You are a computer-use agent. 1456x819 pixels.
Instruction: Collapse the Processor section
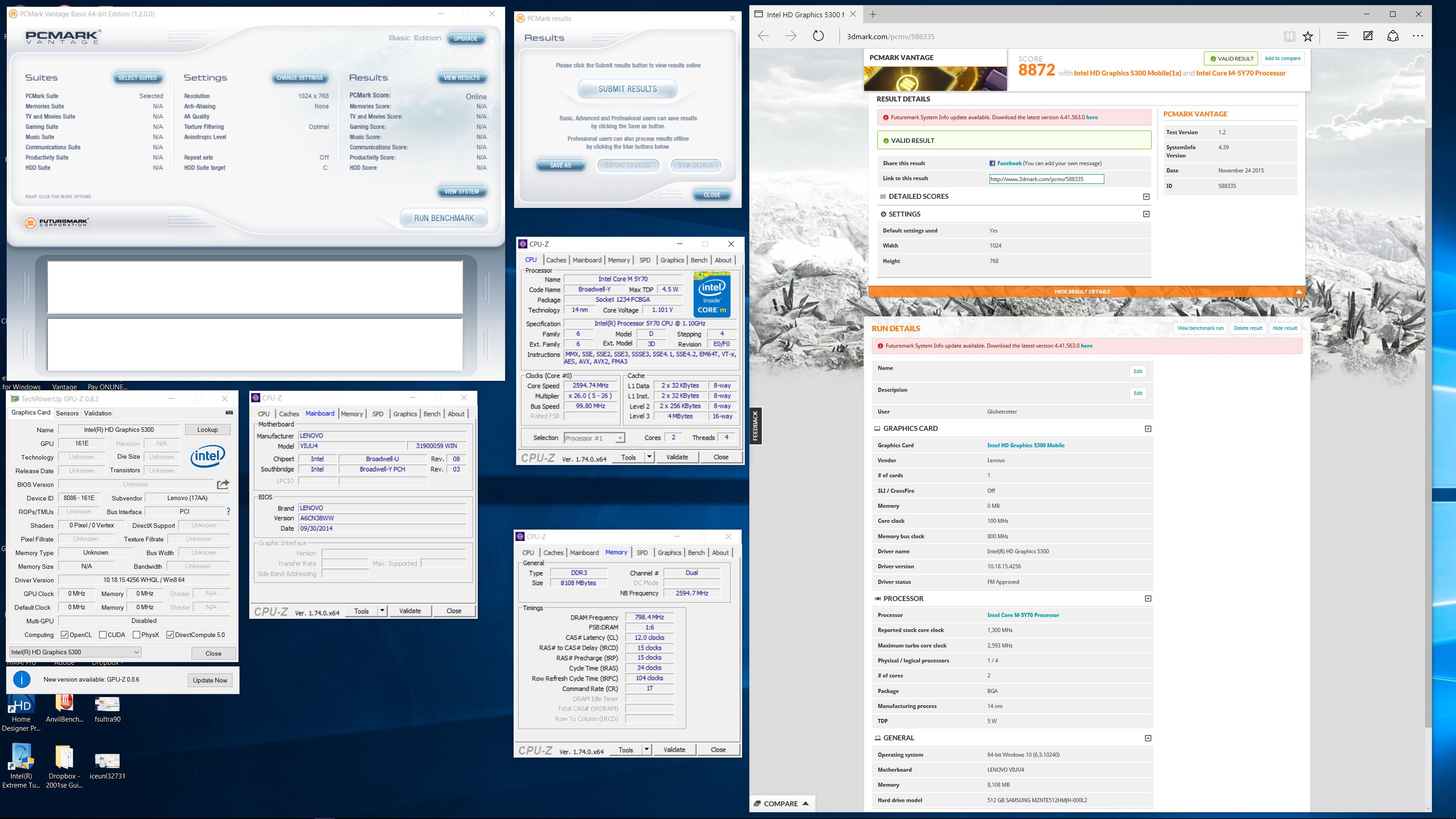click(x=1148, y=599)
